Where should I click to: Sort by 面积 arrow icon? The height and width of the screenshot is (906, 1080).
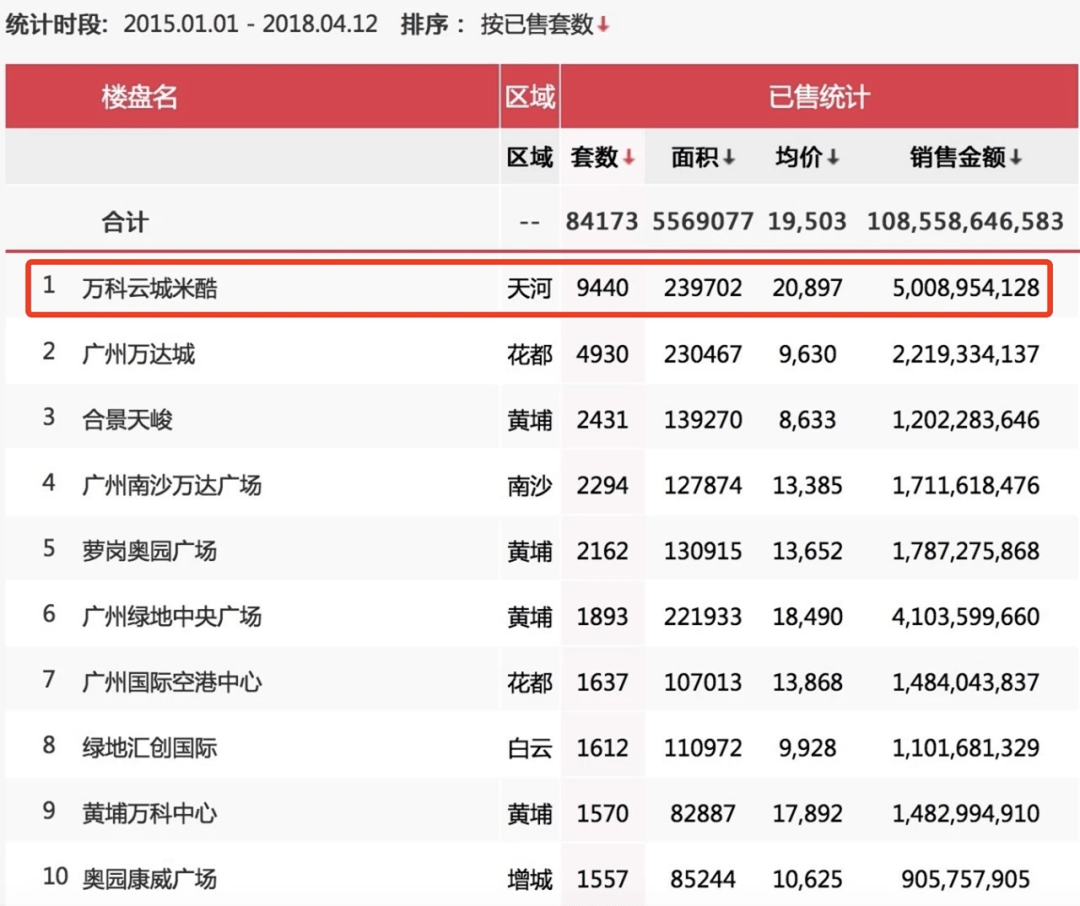click(729, 158)
